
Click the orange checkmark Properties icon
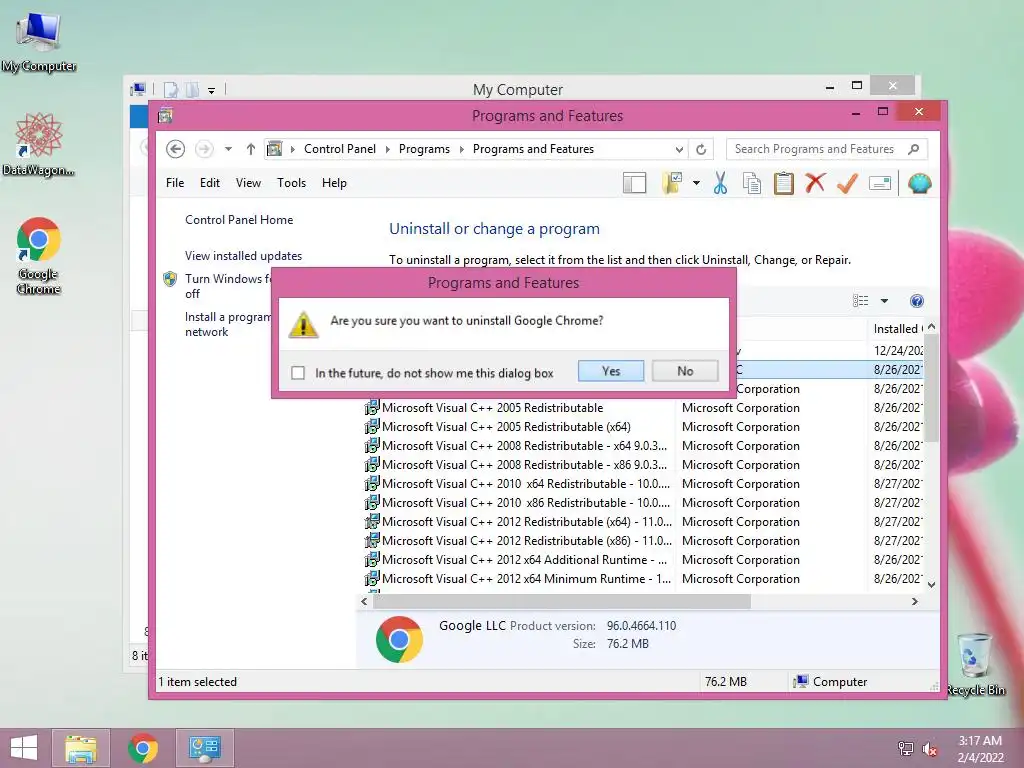pyautogui.click(x=847, y=184)
